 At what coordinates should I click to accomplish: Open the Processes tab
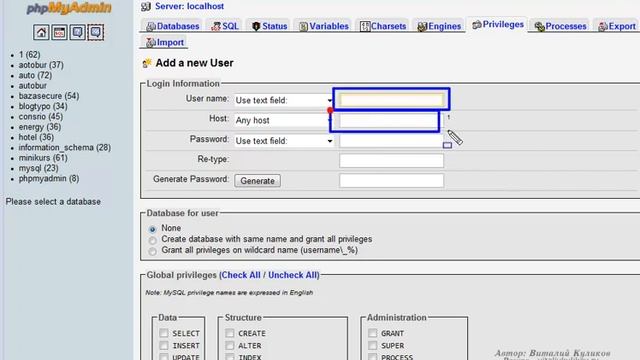(x=560, y=26)
